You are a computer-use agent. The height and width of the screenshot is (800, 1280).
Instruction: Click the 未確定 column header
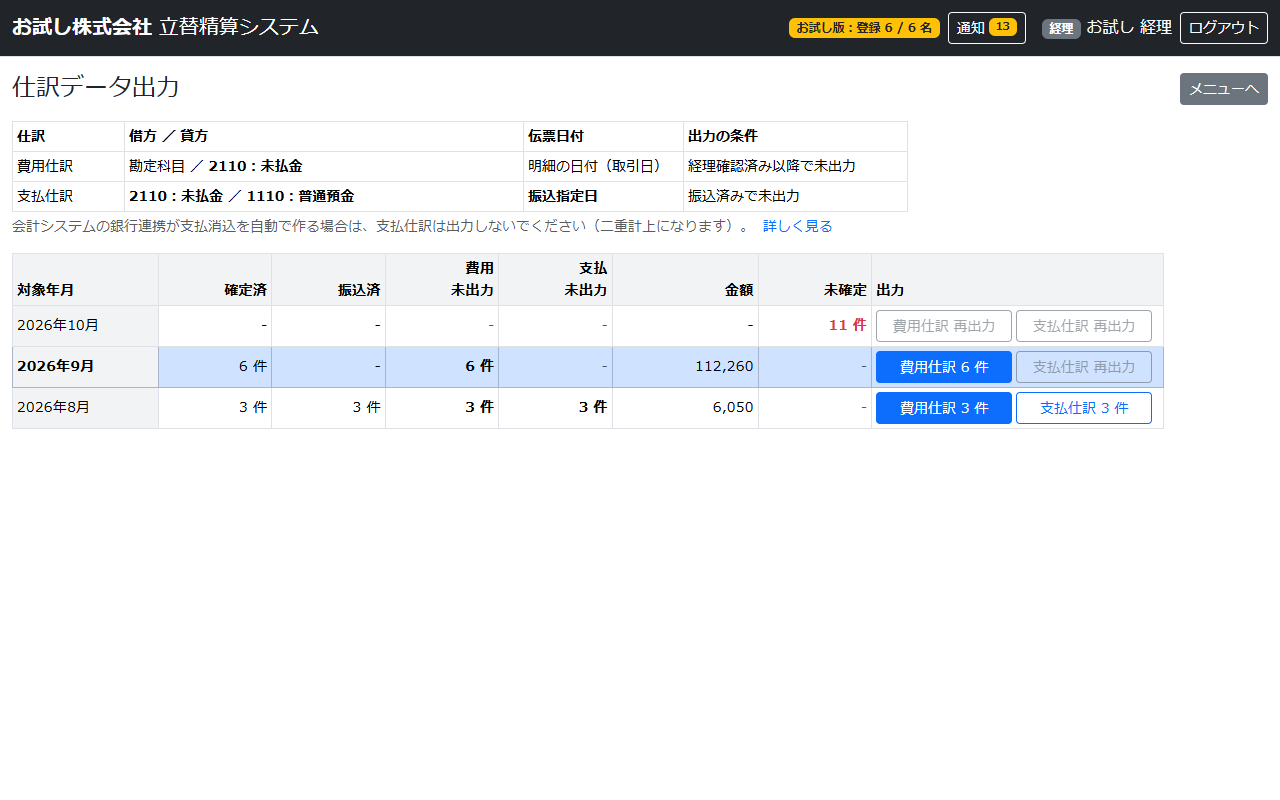pos(815,280)
